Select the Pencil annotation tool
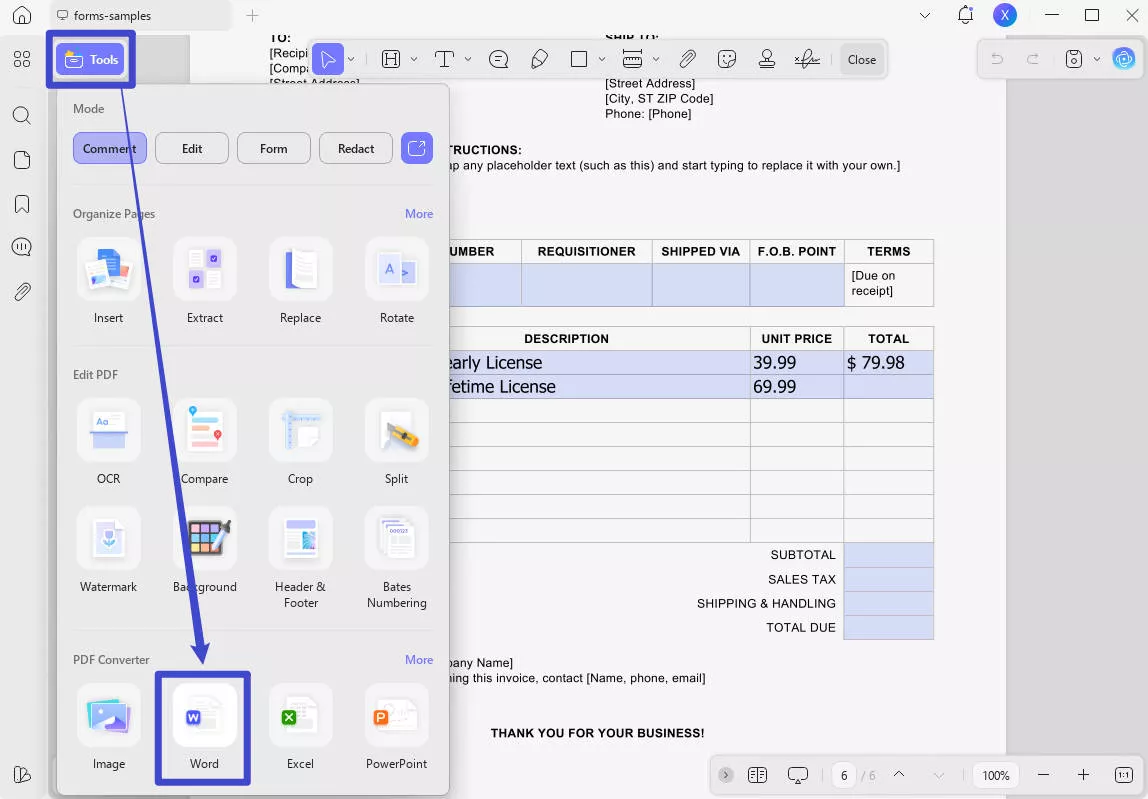 pyautogui.click(x=540, y=59)
